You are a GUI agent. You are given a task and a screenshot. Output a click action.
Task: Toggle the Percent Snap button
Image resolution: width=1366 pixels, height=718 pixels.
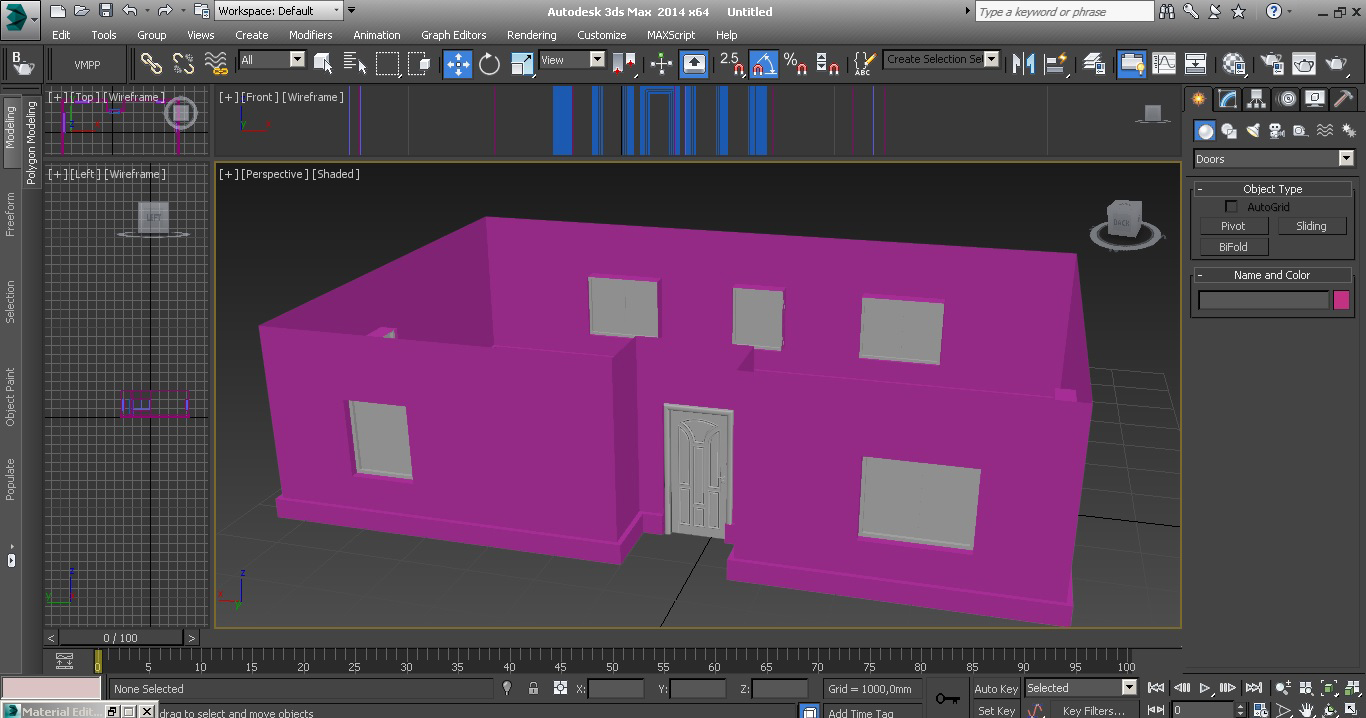795,64
